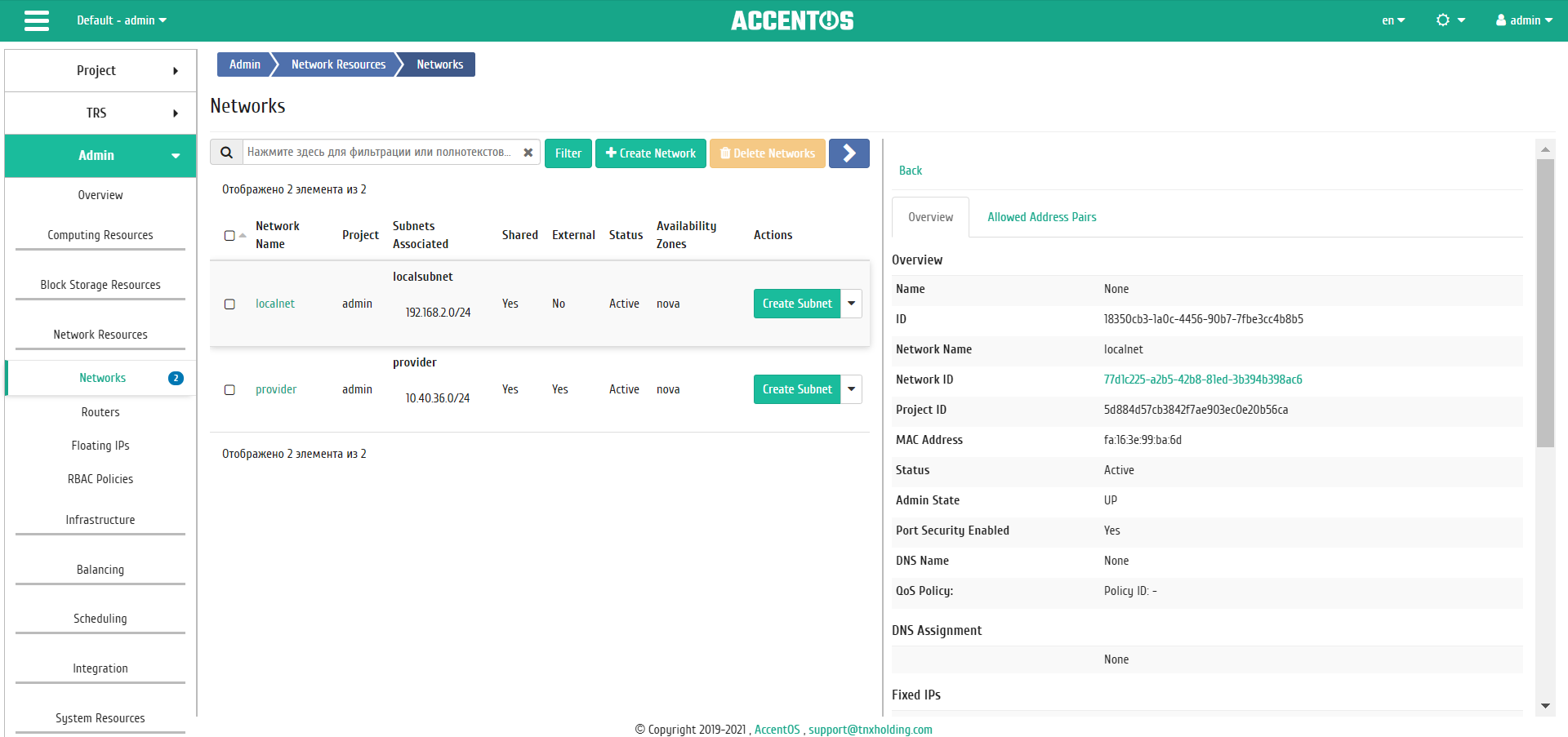
Task: Open the provider network link
Action: coord(276,389)
